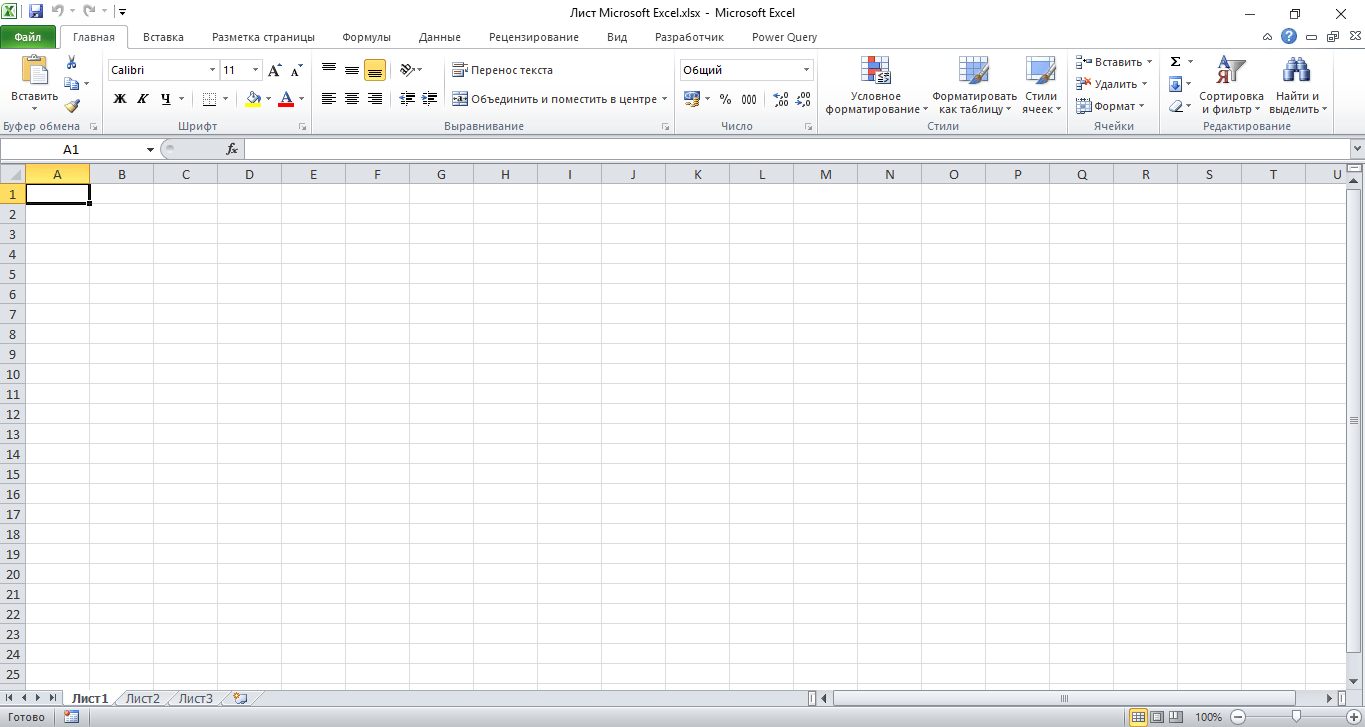Click column D header
Screen dimensions: 1365x727
249,174
